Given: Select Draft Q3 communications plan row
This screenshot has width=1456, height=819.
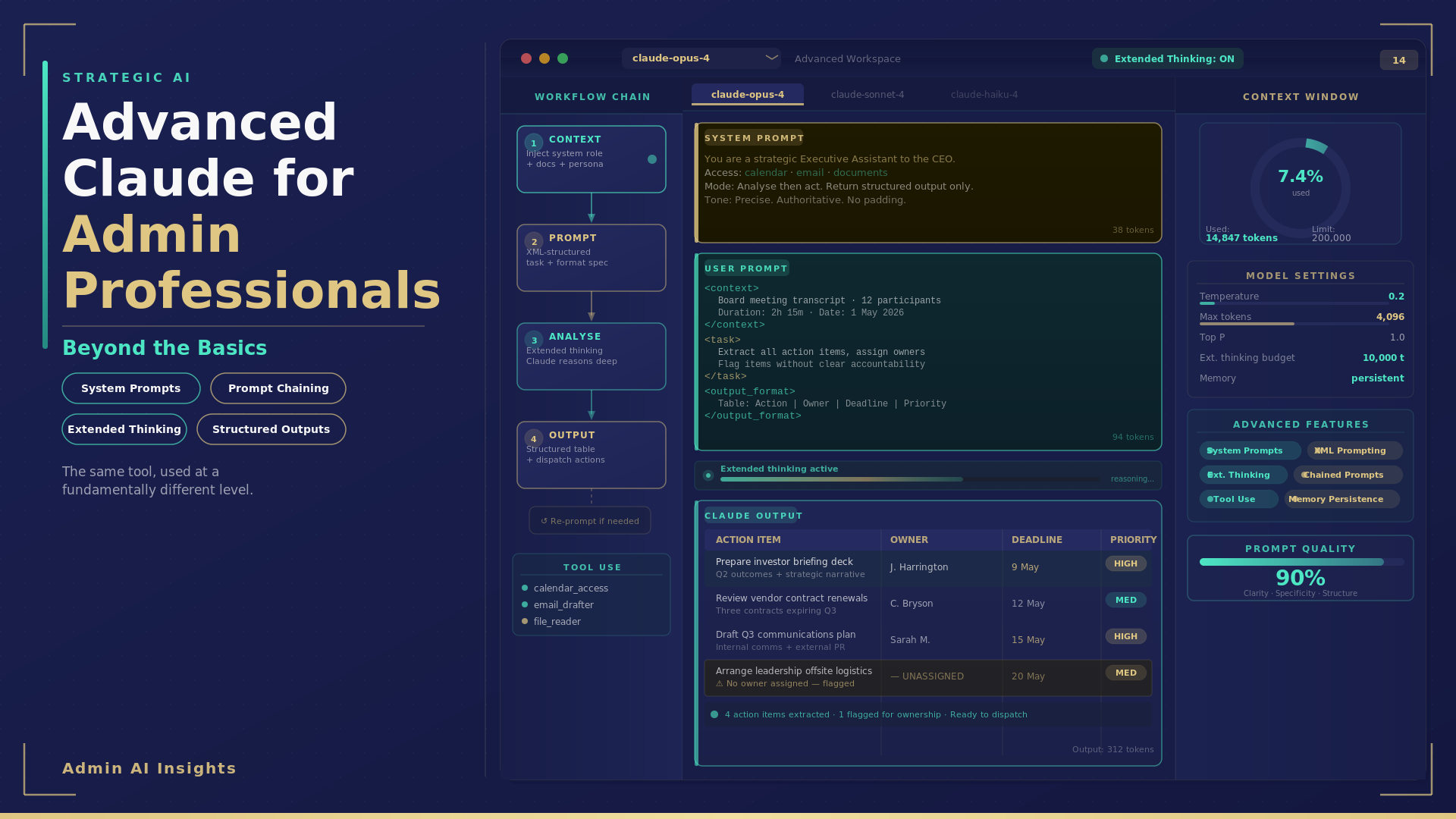Looking at the screenshot, I should click(x=928, y=640).
